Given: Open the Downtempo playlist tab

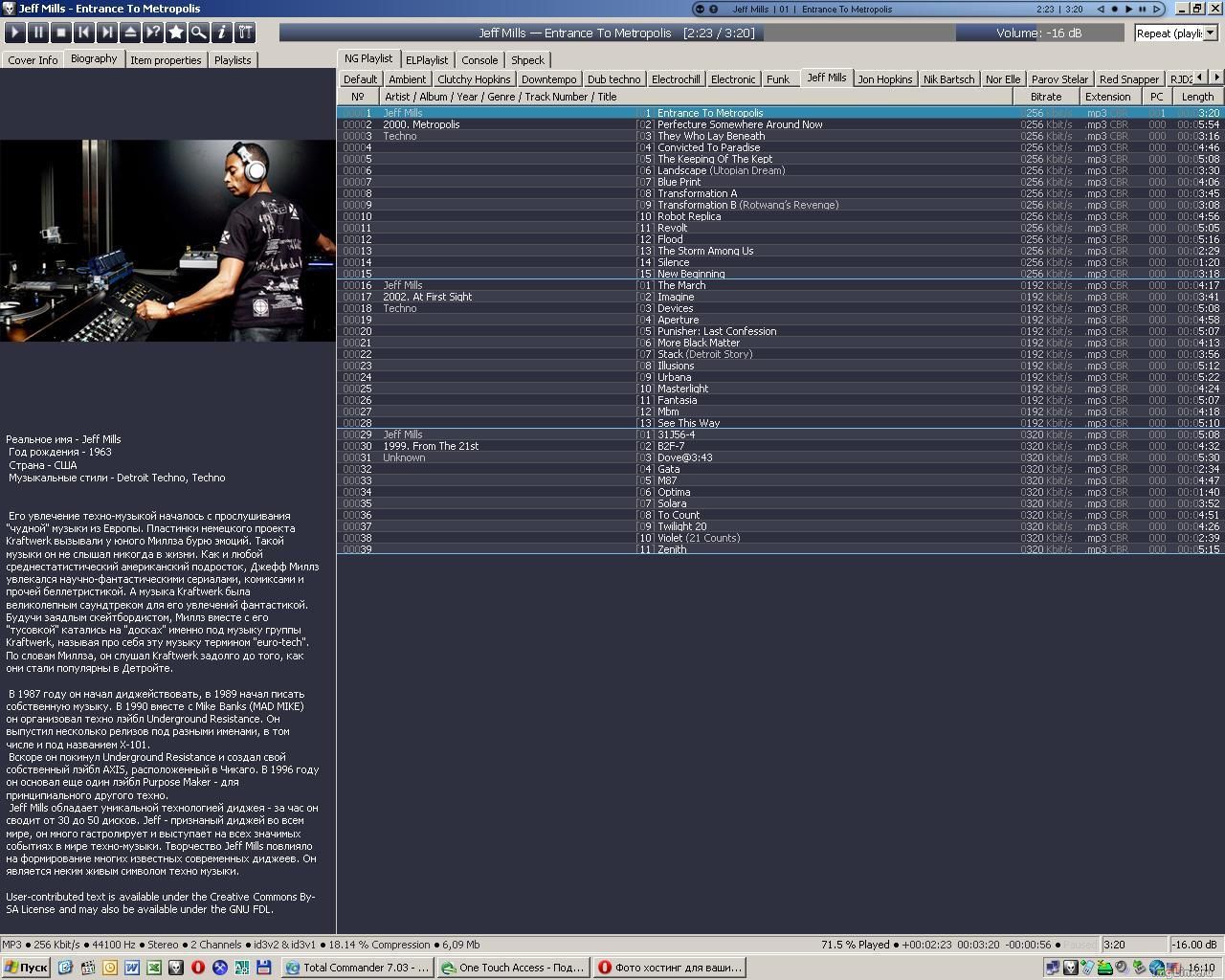Looking at the screenshot, I should pos(548,79).
